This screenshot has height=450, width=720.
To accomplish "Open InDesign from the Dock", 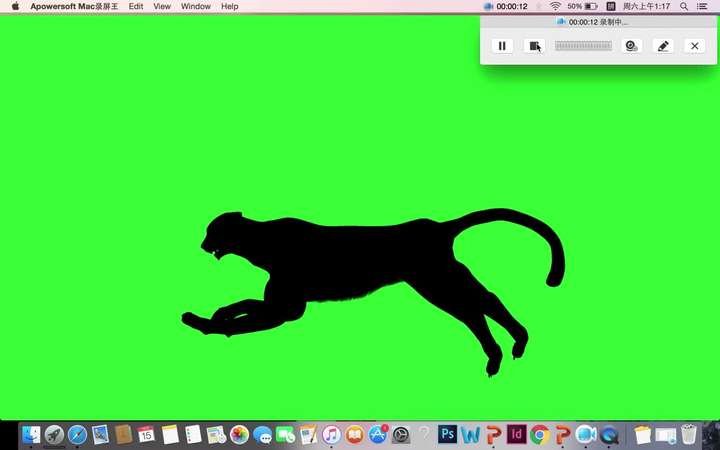I will coord(517,434).
